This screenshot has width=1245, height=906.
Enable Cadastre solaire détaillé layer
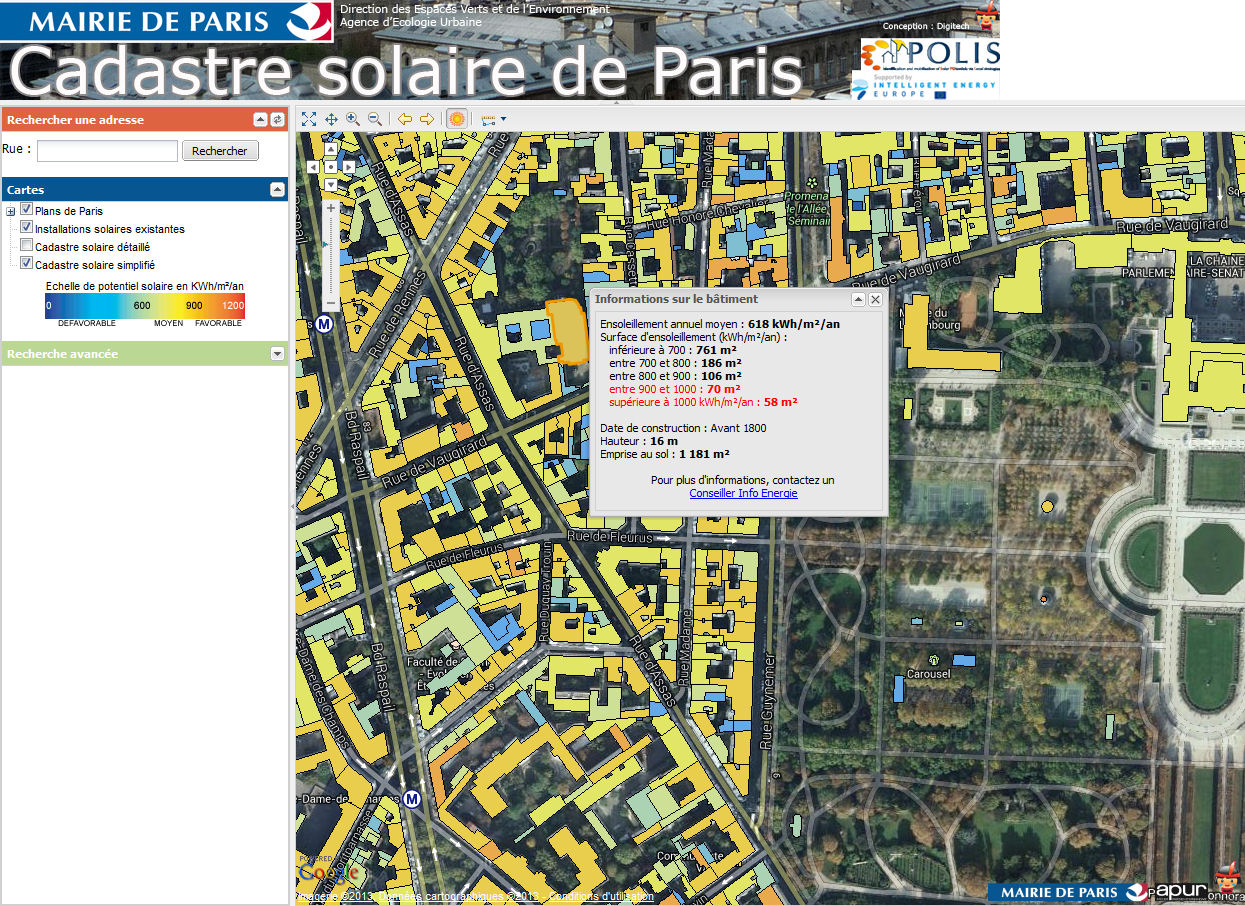[27, 246]
